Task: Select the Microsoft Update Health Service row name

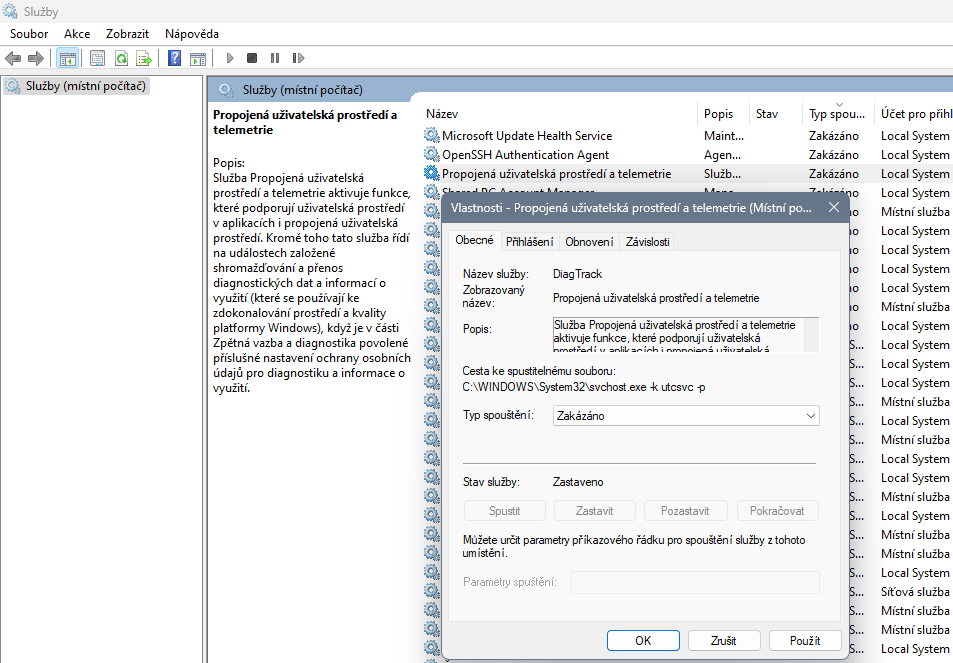Action: coord(527,136)
